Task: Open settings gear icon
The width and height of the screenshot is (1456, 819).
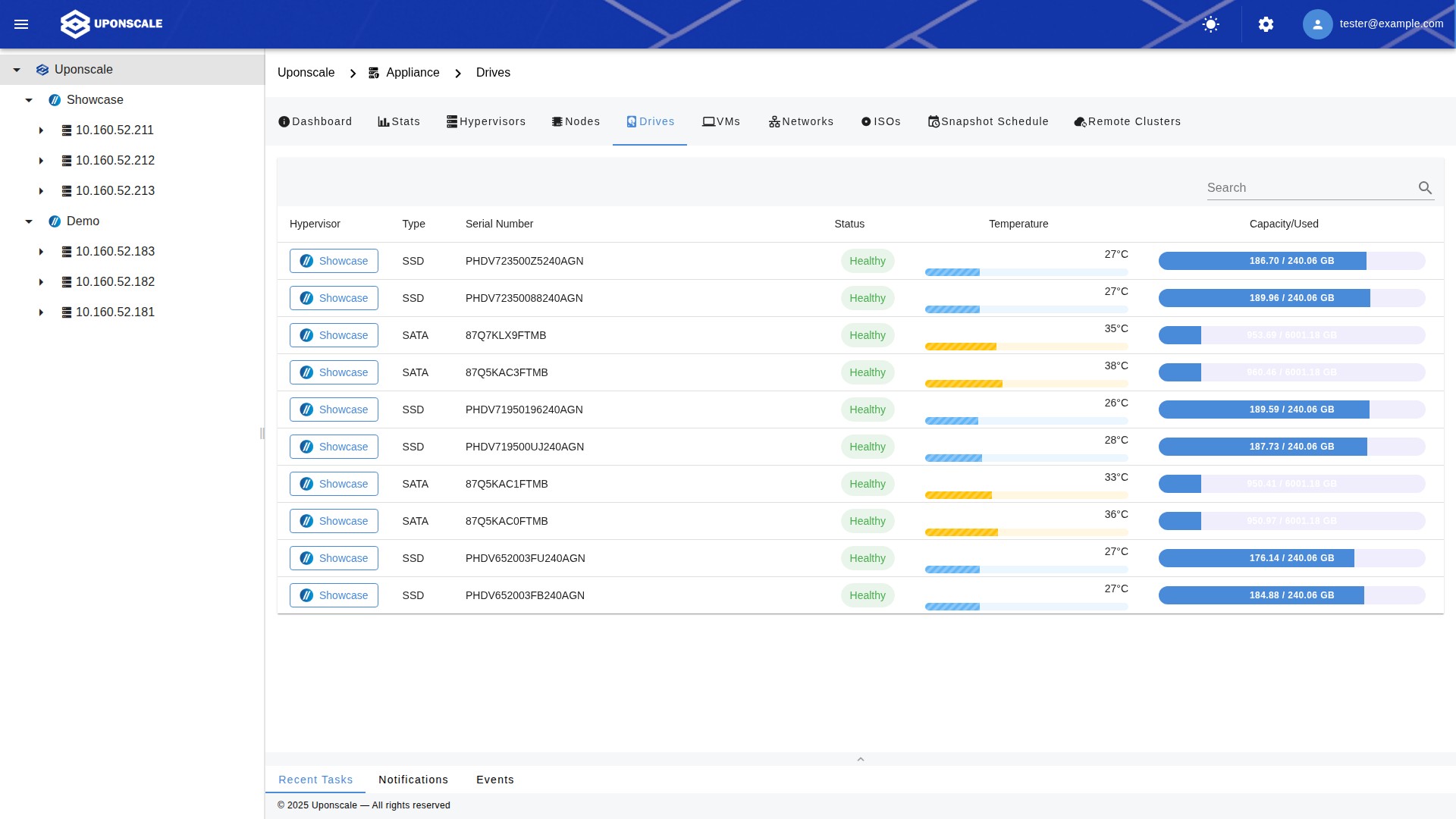Action: [1266, 24]
